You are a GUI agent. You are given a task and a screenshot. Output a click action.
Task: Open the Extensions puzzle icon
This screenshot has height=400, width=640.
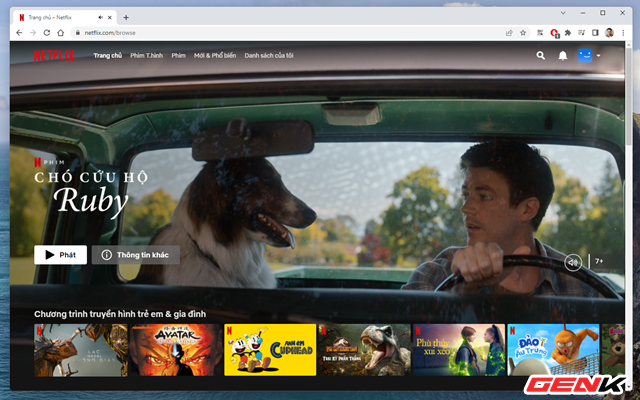[x=568, y=33]
